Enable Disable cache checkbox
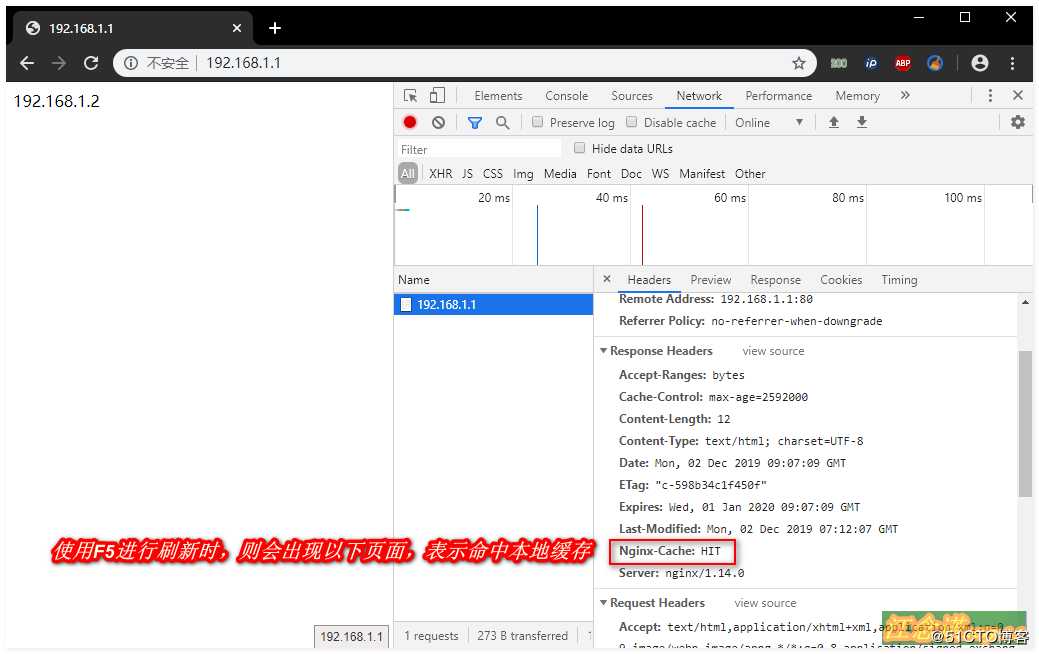Screen dimensions: 1039x654 [631, 122]
